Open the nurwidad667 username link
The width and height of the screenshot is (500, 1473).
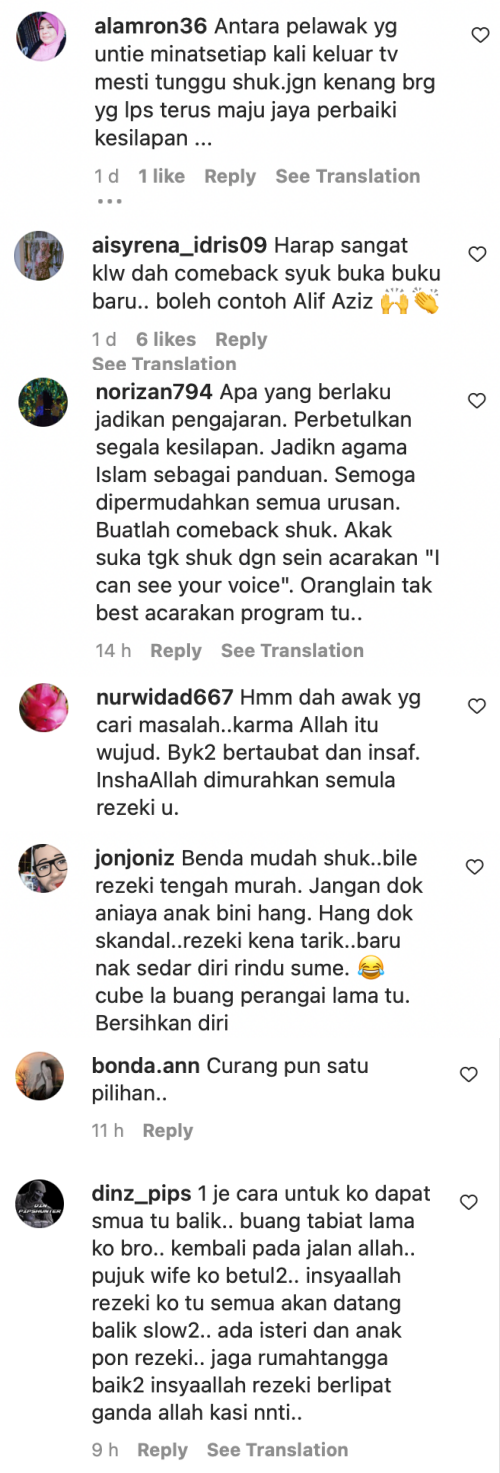[x=164, y=696]
